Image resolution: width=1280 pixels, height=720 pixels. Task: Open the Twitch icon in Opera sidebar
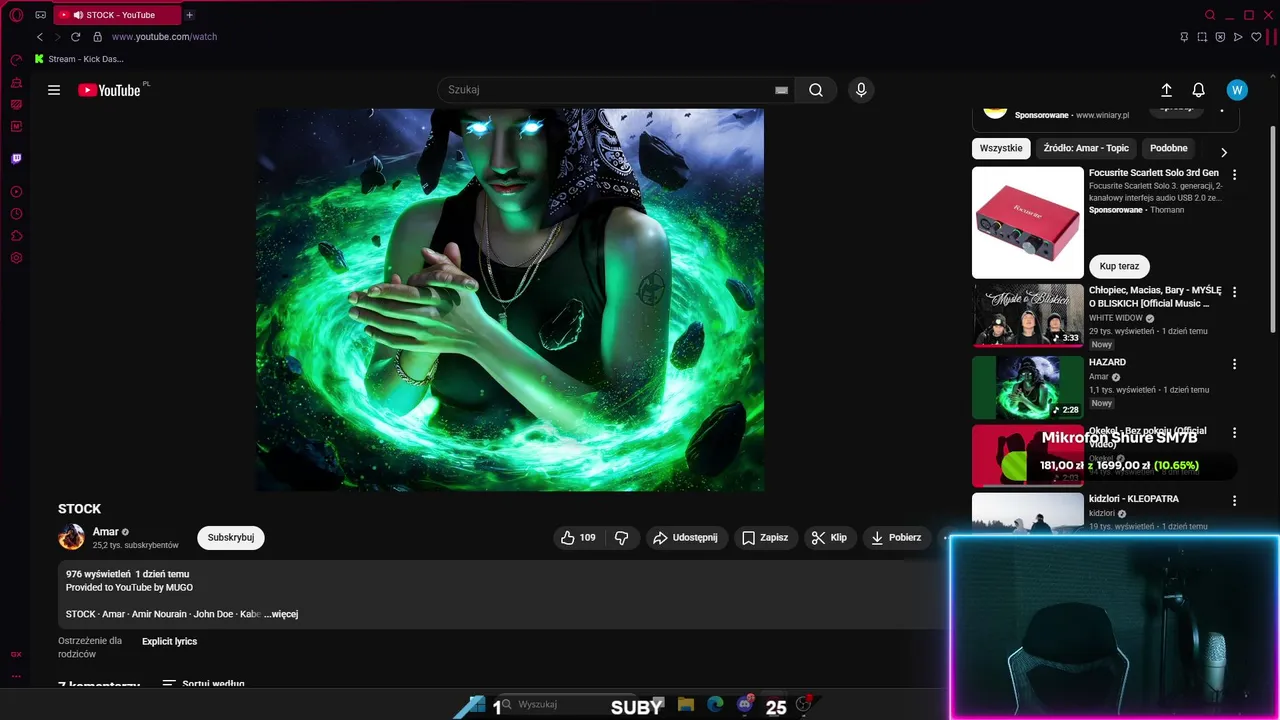16,158
